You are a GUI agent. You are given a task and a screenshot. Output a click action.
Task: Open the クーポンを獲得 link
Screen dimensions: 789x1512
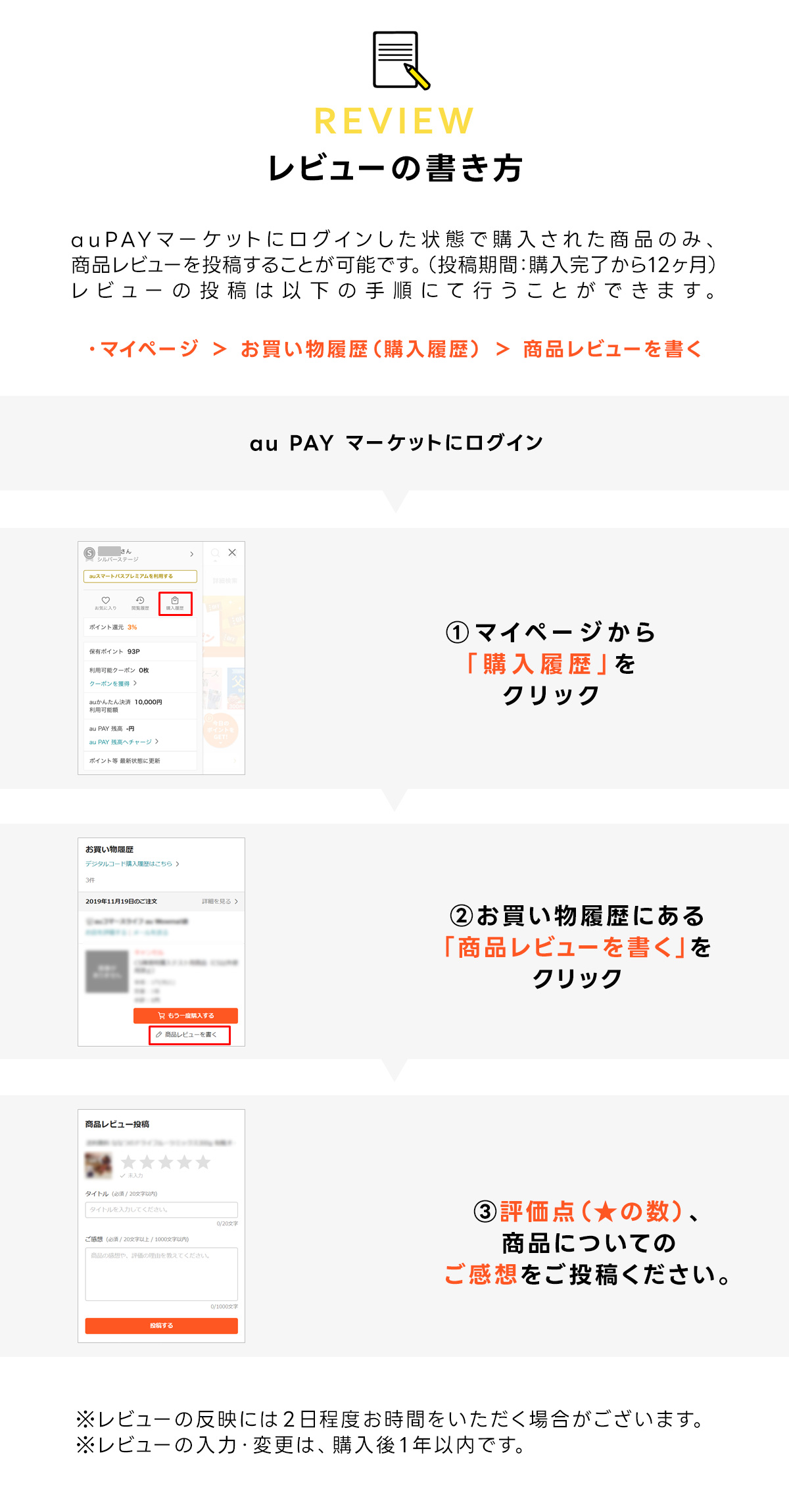click(x=112, y=684)
